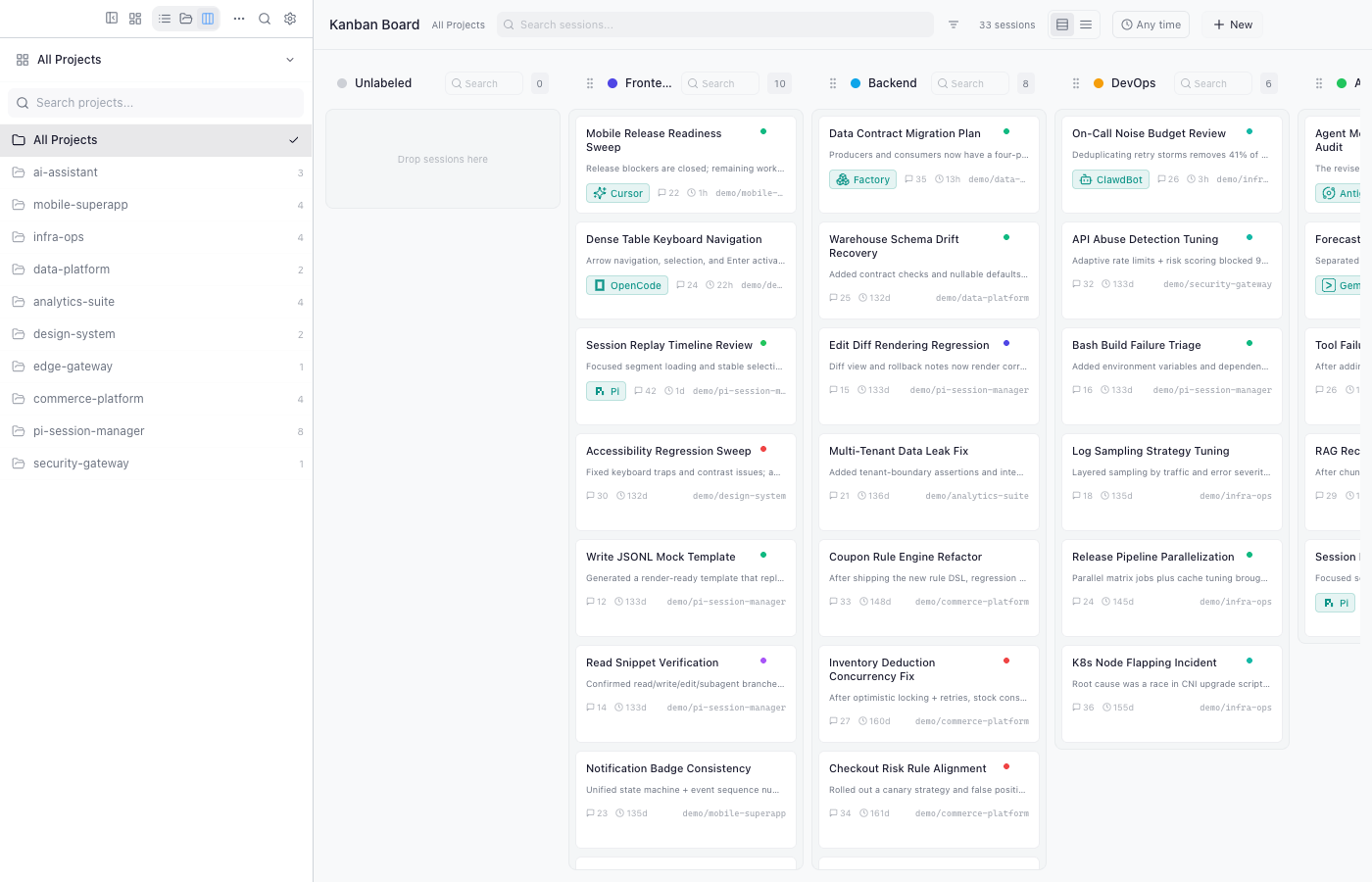Open On-Call Noise Budget Review card
This screenshot has height=882, width=1372.
coord(1172,164)
